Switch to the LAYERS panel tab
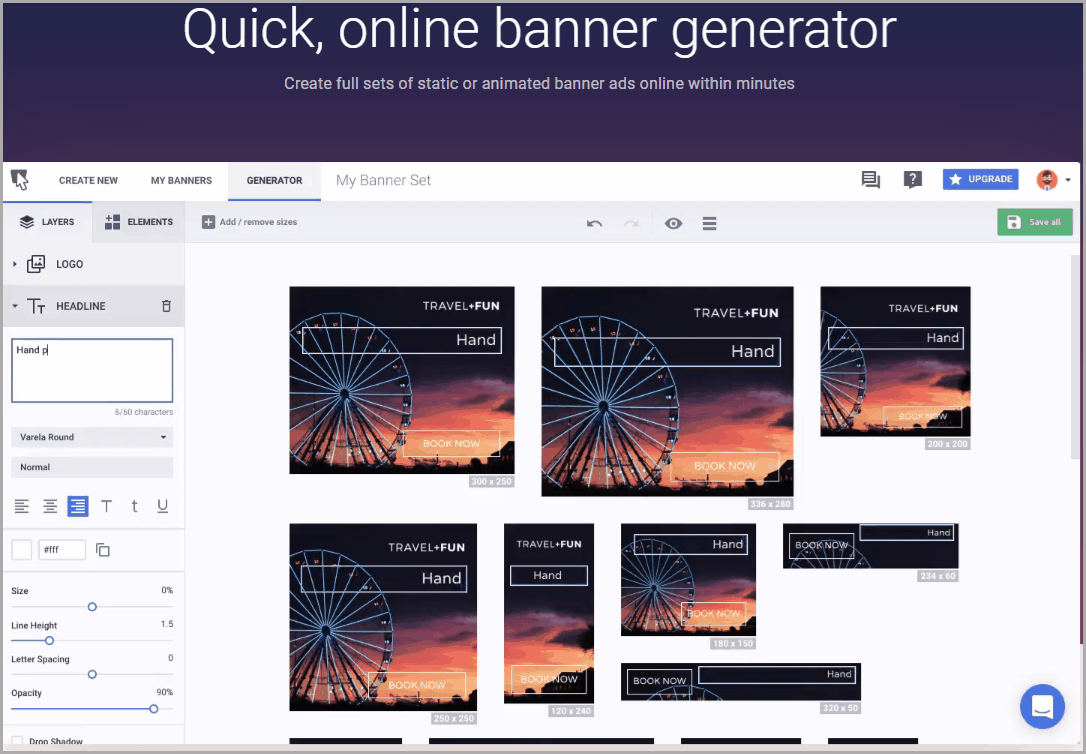Image resolution: width=1086 pixels, height=754 pixels. (47, 222)
